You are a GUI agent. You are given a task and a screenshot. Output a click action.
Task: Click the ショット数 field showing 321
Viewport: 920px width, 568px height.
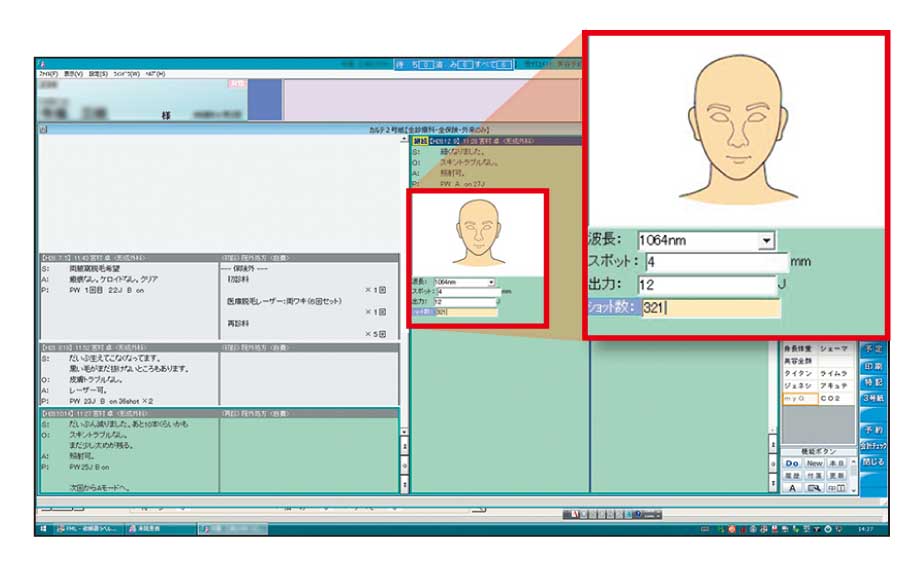coord(709,307)
